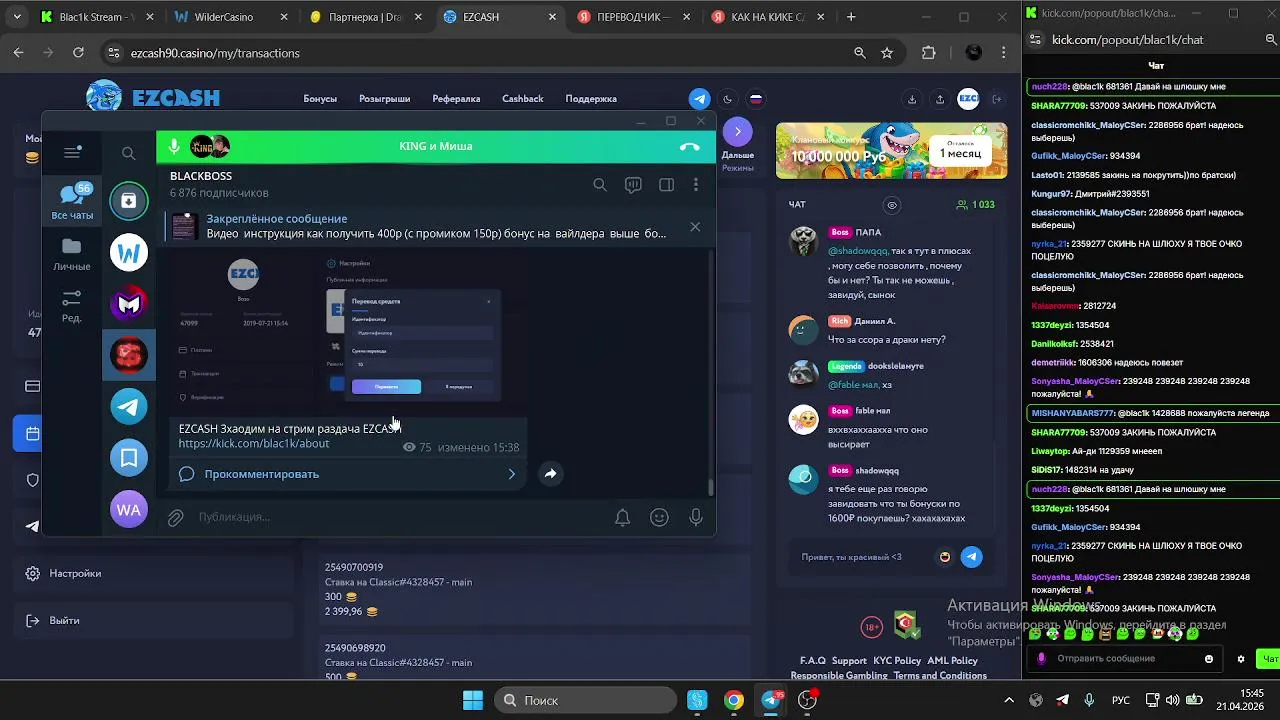This screenshot has height=720, width=1280.
Task: Open the archived chats icon in Telegram
Action: tap(129, 201)
